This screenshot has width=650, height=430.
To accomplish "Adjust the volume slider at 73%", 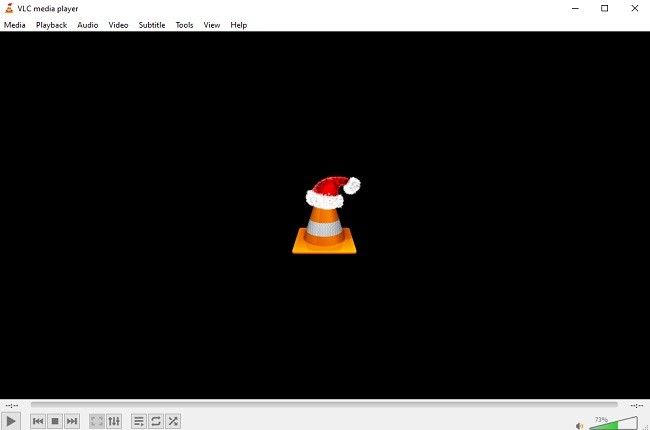I will click(614, 423).
